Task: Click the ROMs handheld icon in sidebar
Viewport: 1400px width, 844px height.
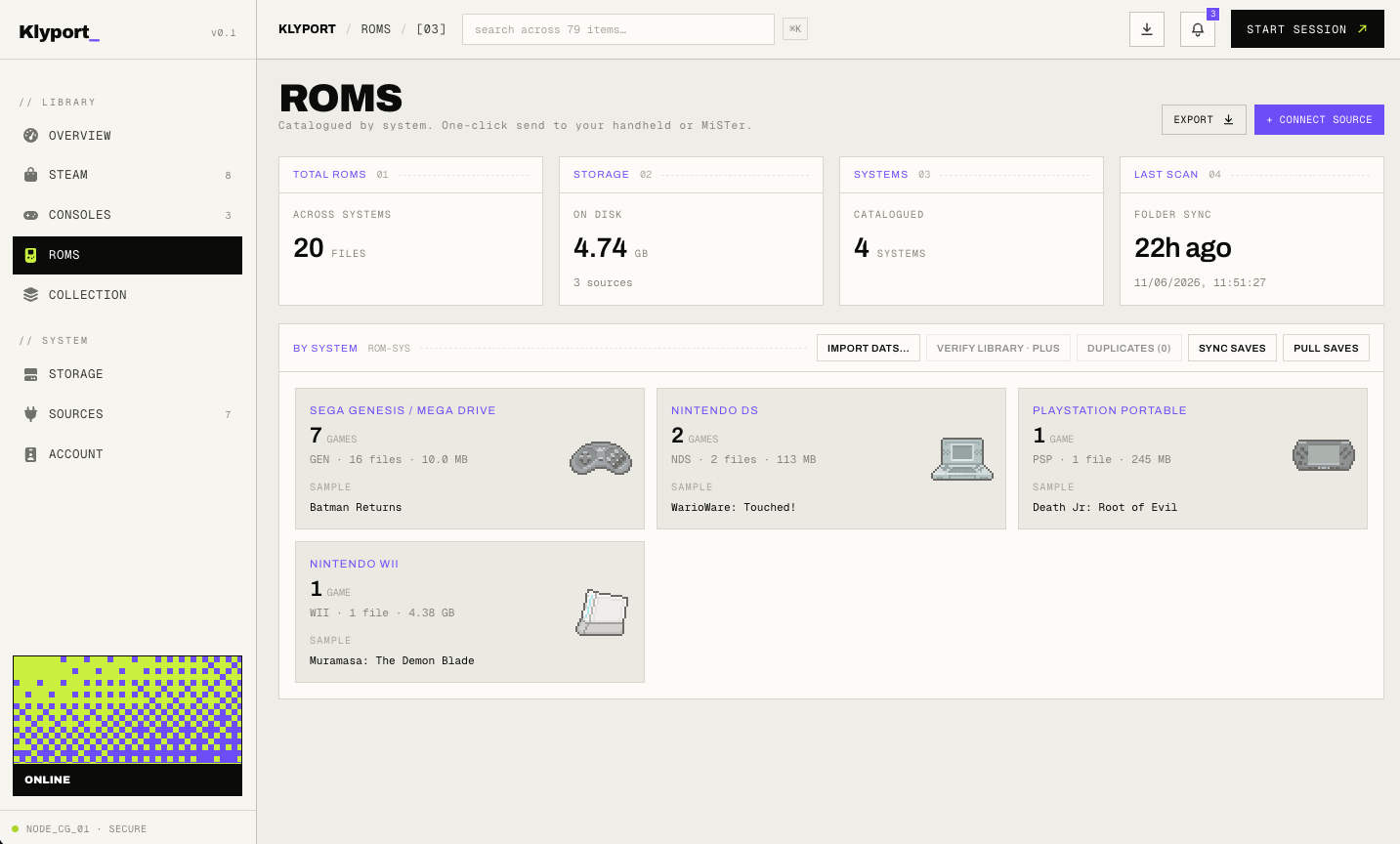Action: [x=30, y=255]
